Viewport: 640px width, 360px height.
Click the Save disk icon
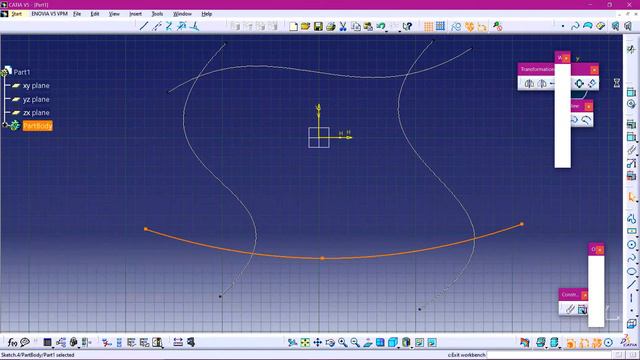pos(318,27)
